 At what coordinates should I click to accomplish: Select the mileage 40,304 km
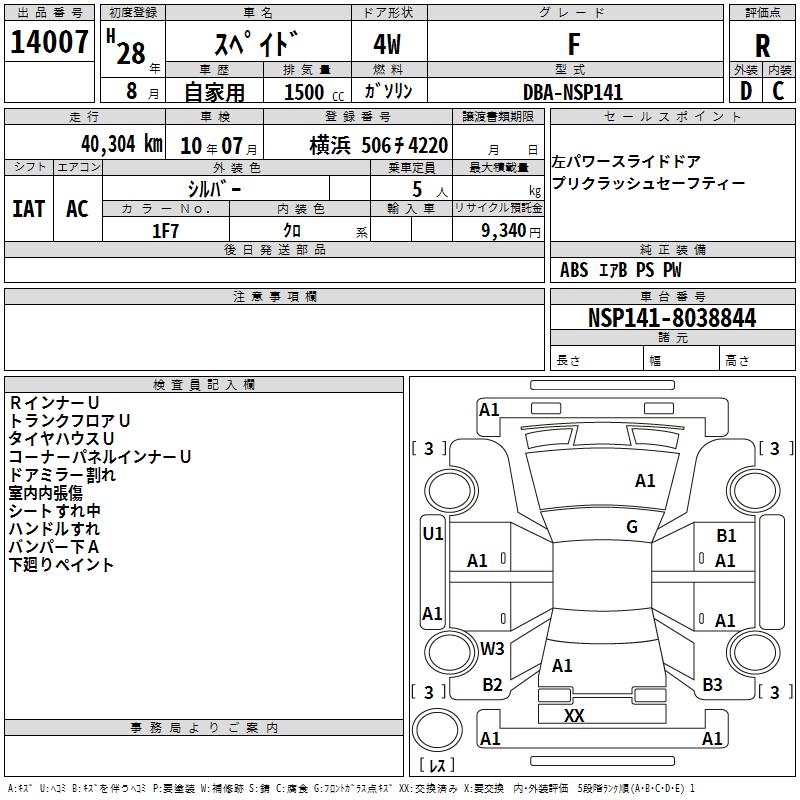pos(121,144)
